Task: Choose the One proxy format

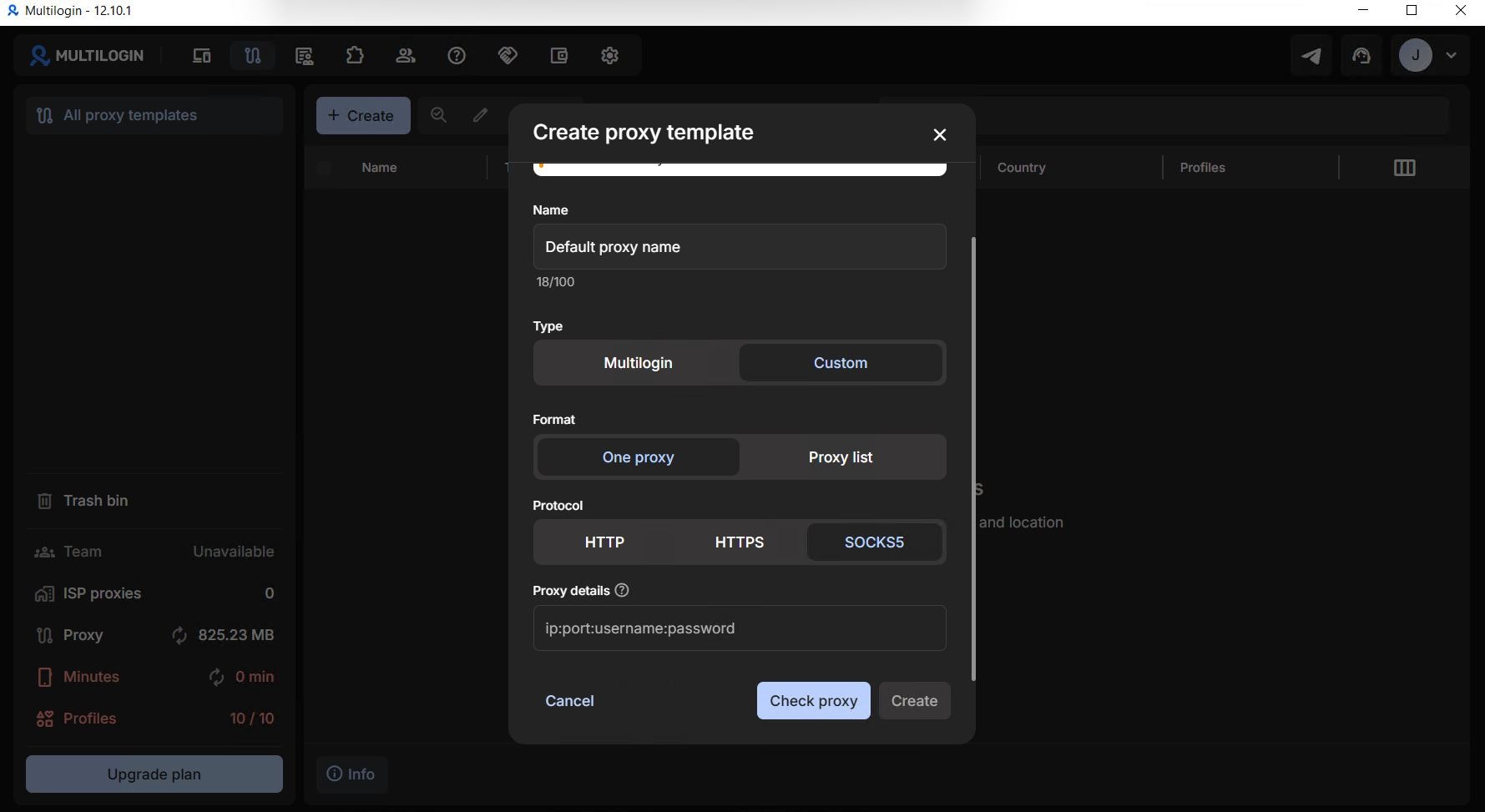Action: (x=639, y=457)
